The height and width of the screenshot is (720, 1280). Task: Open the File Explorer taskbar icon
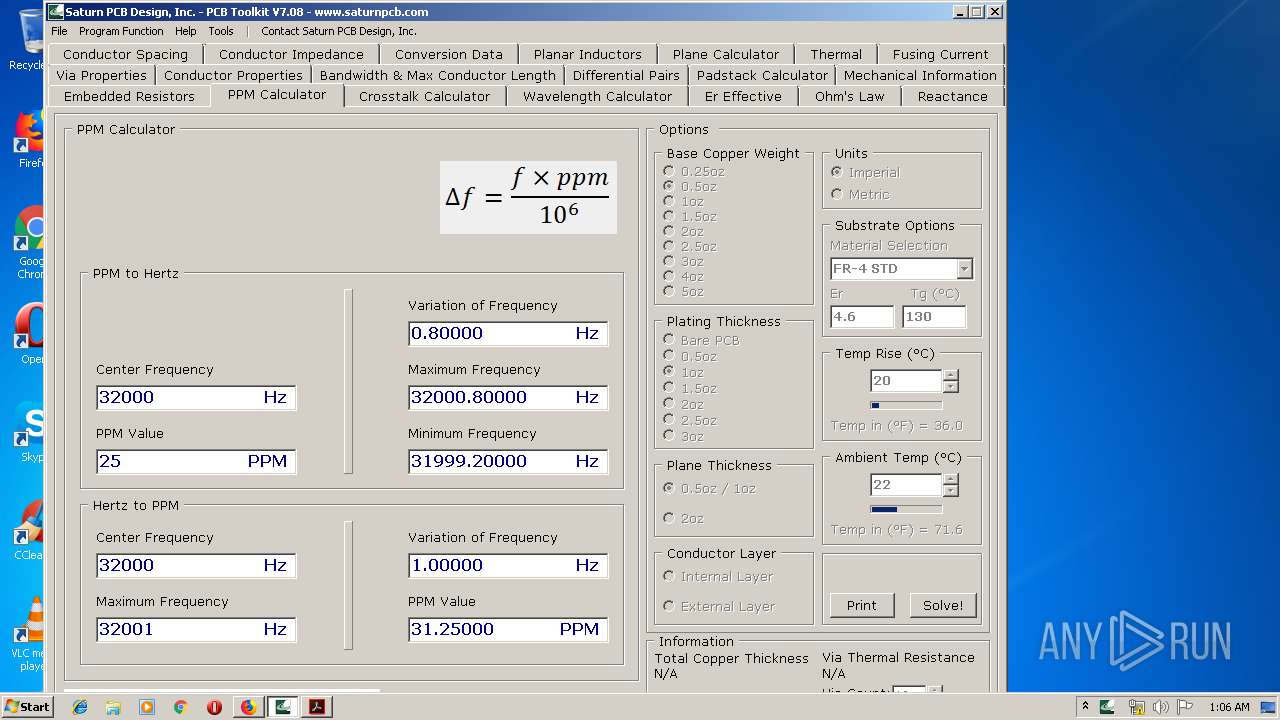[113, 707]
